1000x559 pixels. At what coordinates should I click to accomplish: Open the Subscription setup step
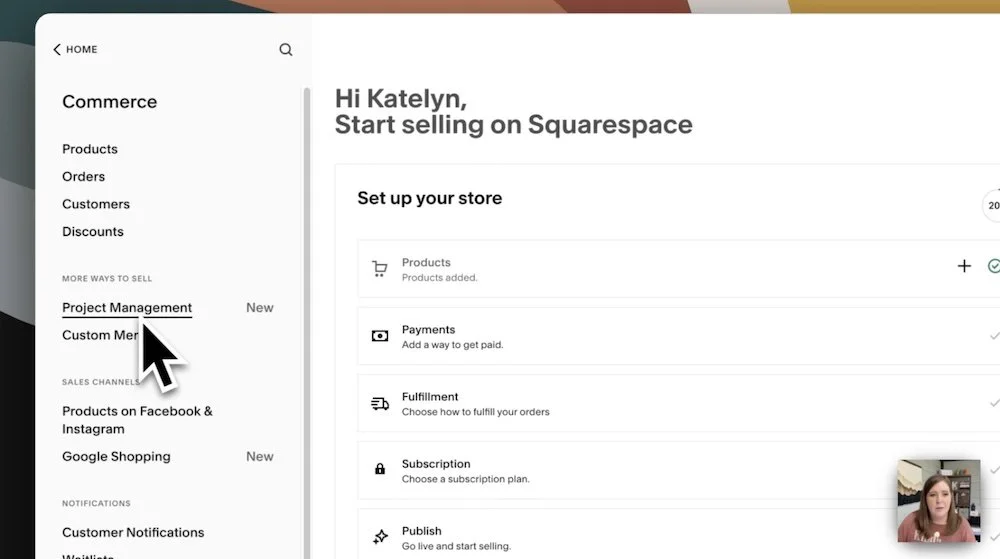pyautogui.click(x=679, y=470)
